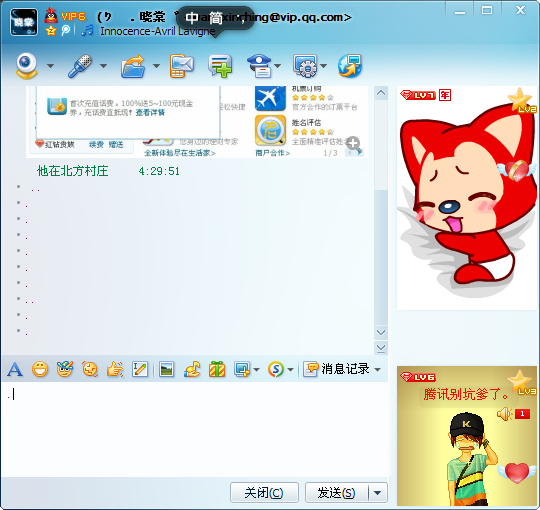Viewport: 540px width, 510px height.
Task: Click the send SMS message icon
Action: [181, 66]
